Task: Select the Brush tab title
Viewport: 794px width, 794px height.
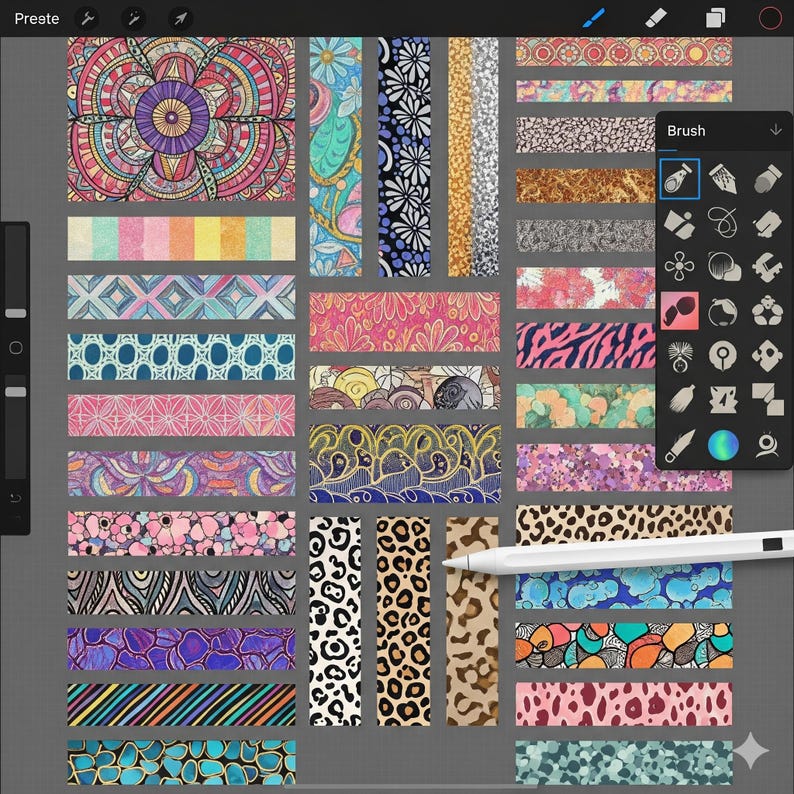Action: pos(686,131)
